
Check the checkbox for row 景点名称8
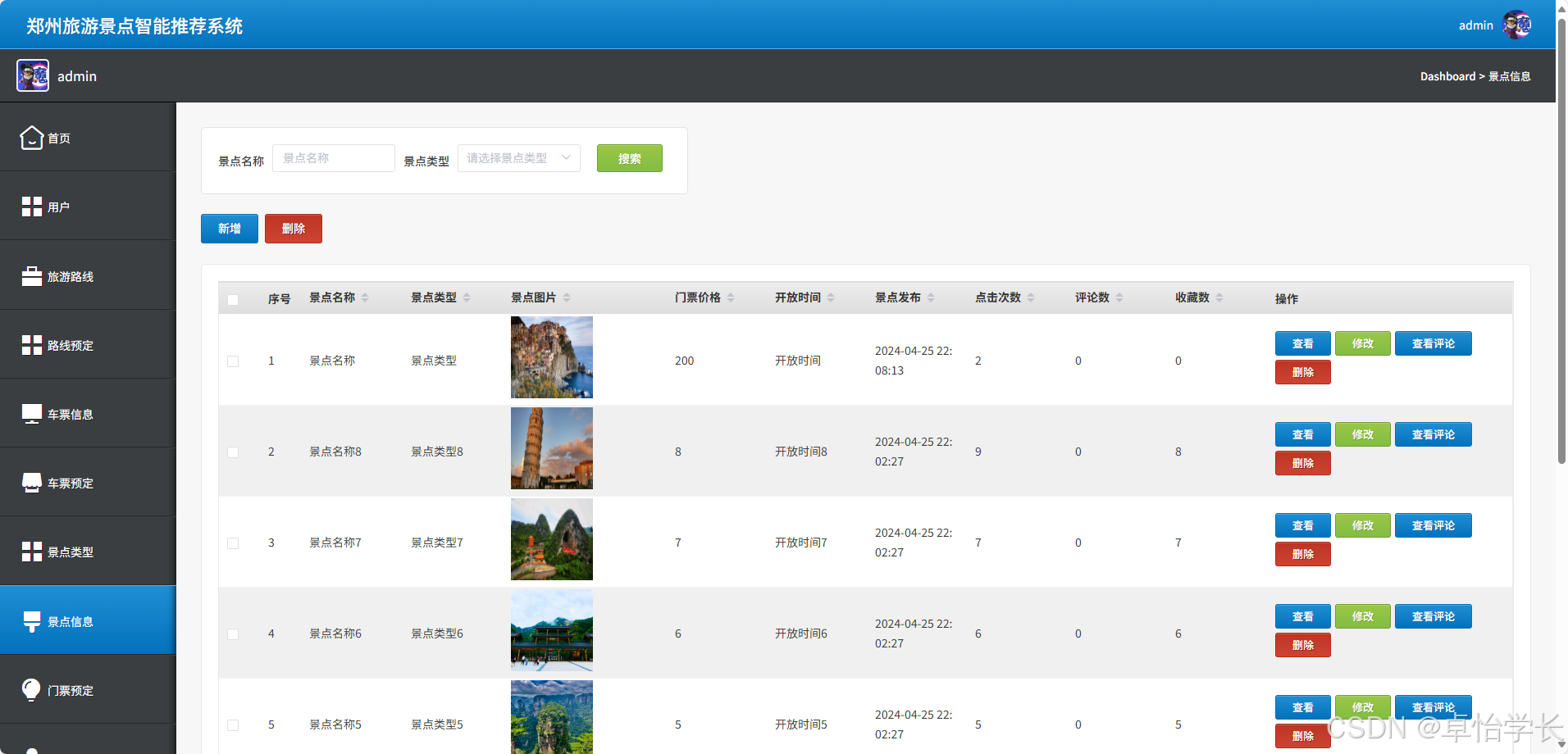coord(233,452)
